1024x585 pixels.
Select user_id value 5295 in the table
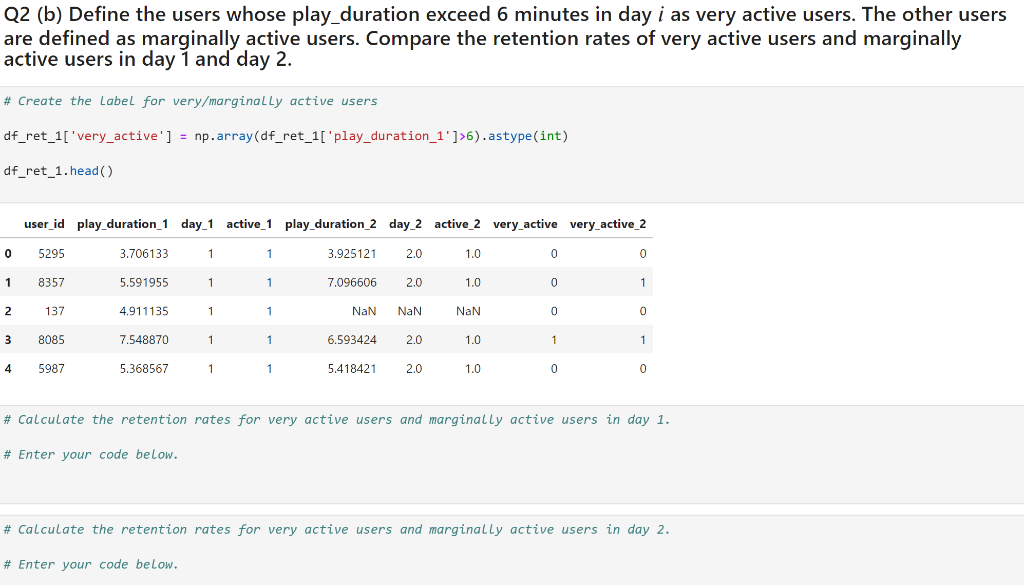point(50,253)
